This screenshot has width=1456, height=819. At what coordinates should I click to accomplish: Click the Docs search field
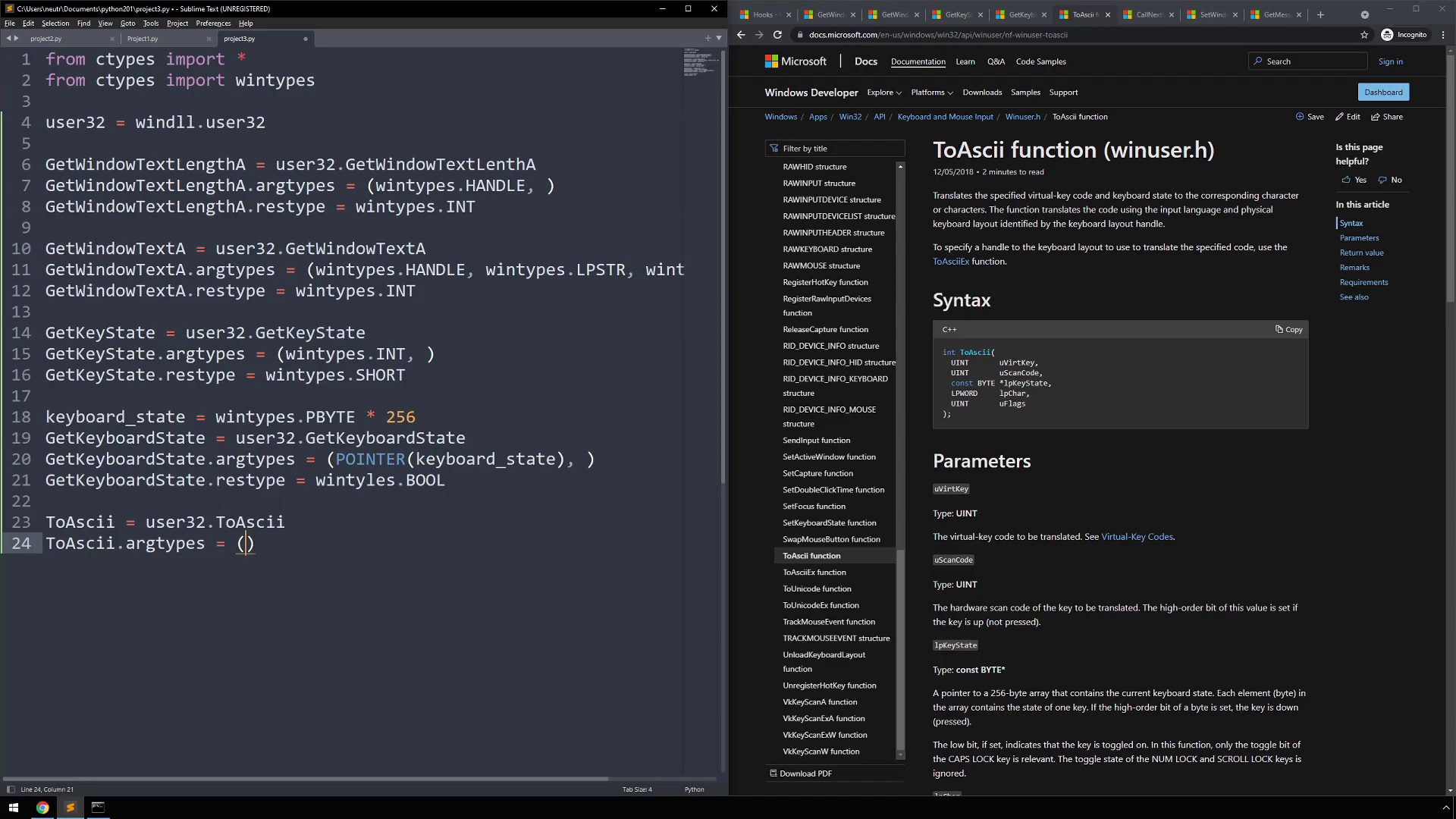(1308, 61)
